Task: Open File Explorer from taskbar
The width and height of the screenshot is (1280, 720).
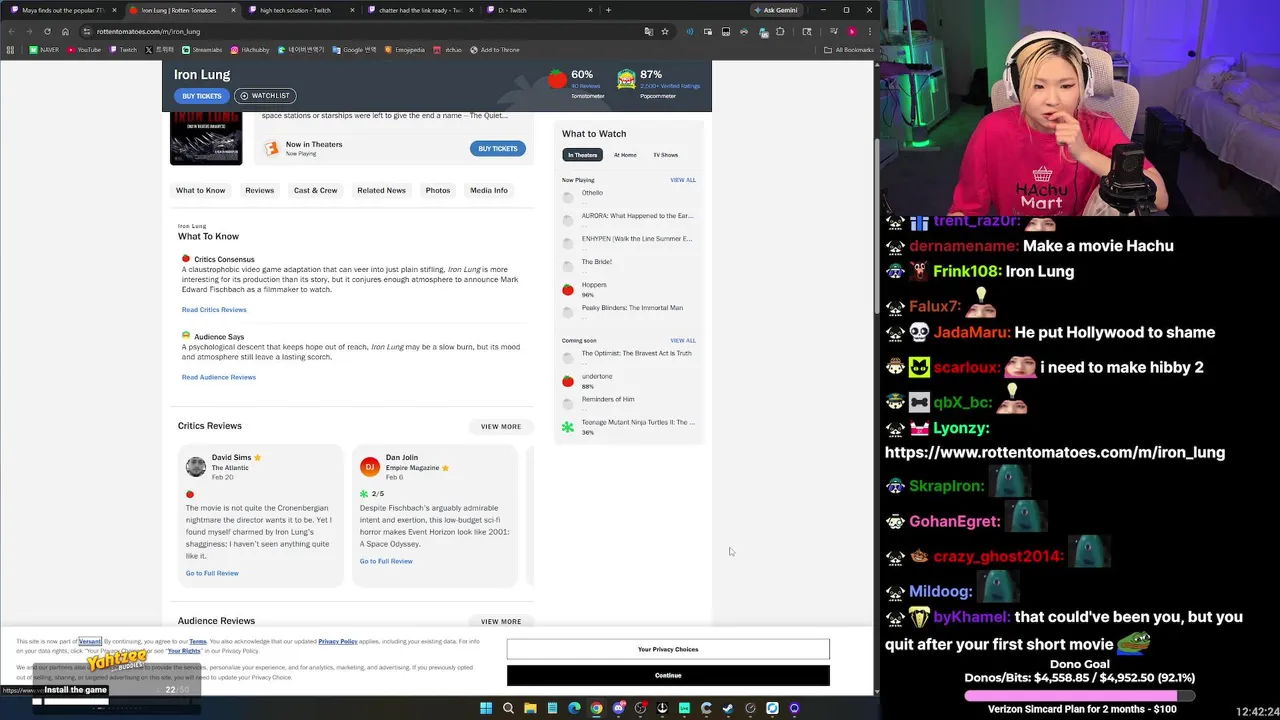Action: pyautogui.click(x=530, y=708)
